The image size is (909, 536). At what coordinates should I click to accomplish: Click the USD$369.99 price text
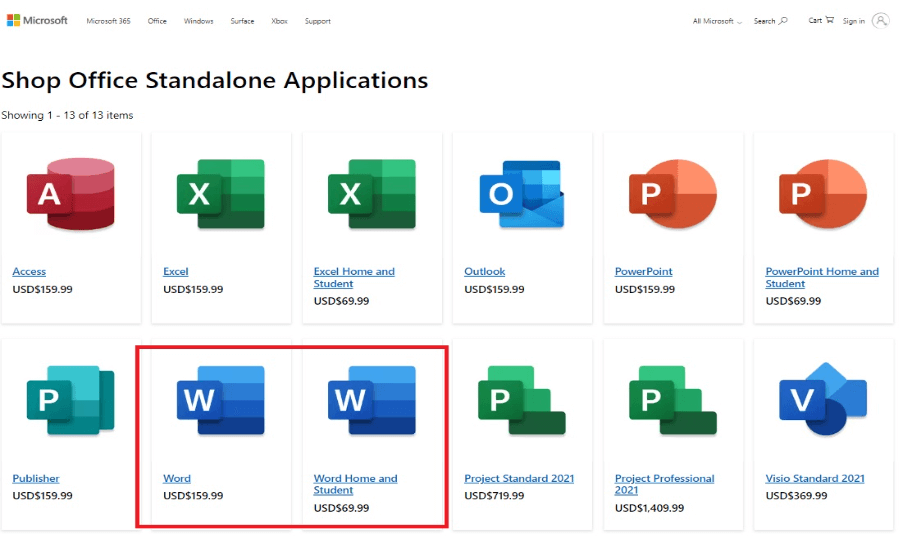(796, 496)
